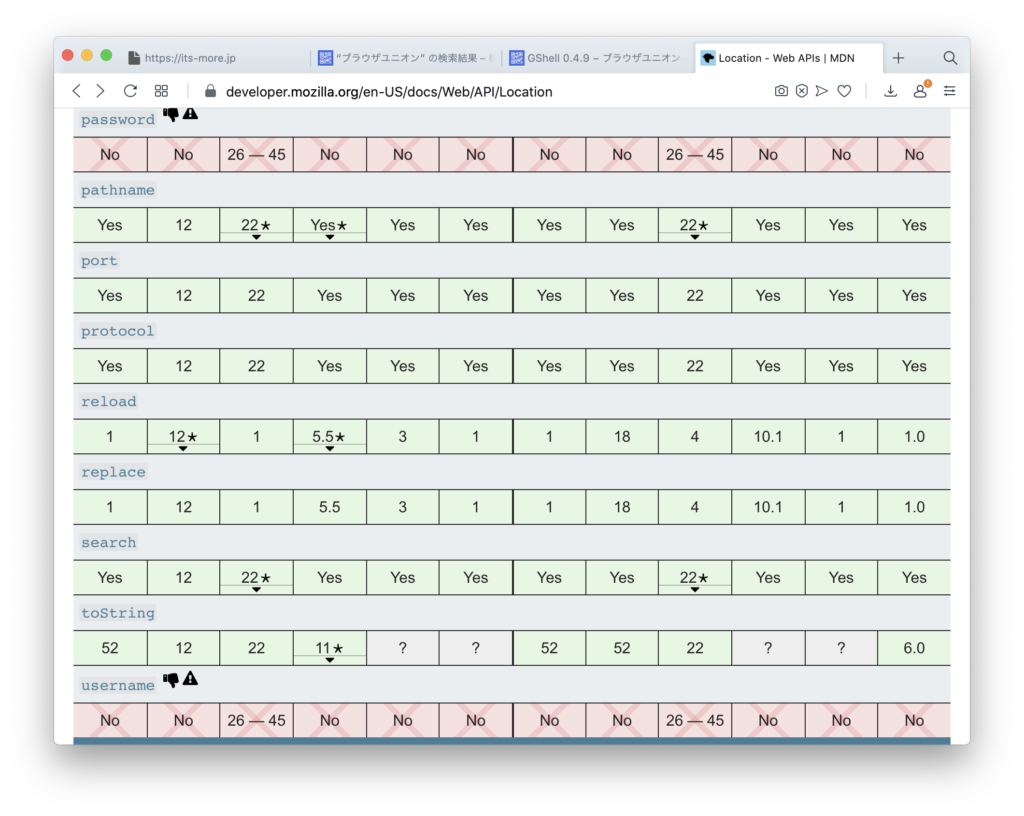Search open tabs with magnifier icon
1024x816 pixels.
[950, 58]
